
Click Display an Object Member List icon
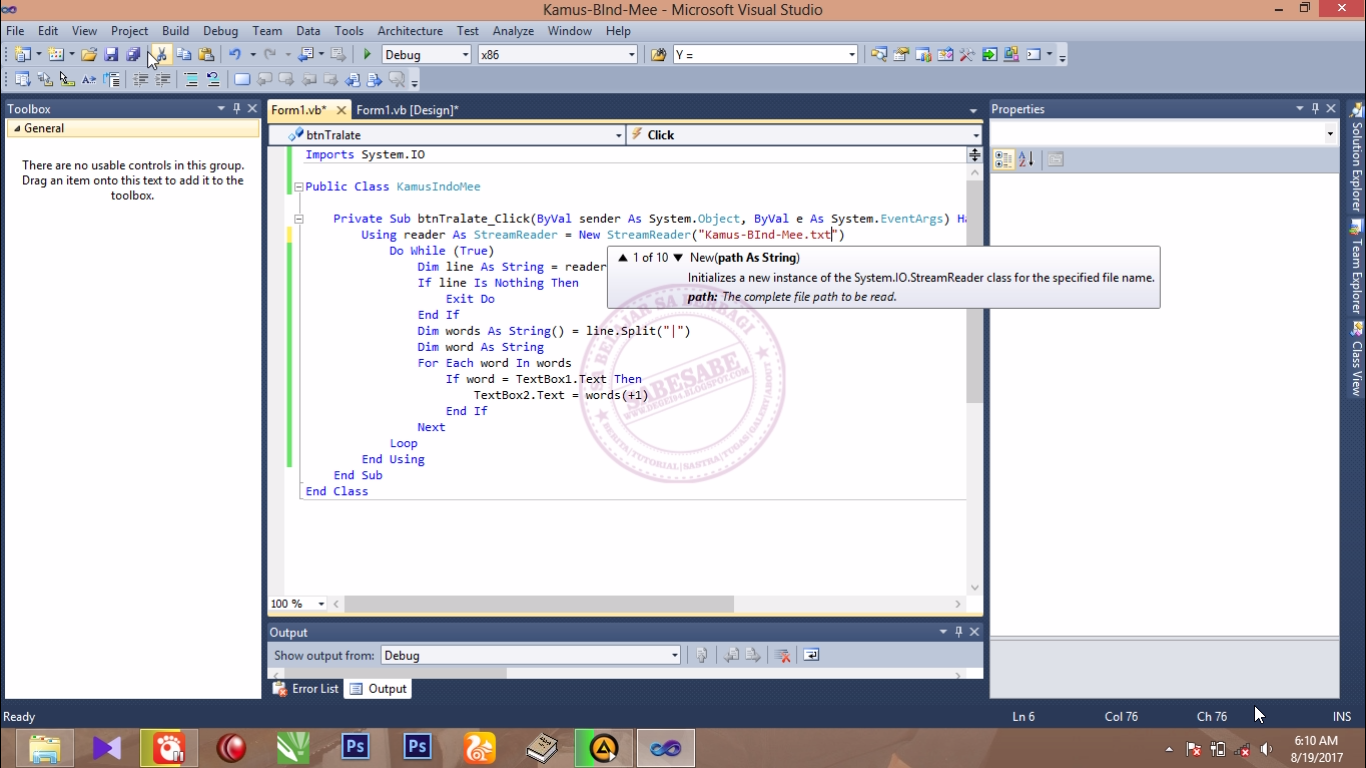(22, 80)
